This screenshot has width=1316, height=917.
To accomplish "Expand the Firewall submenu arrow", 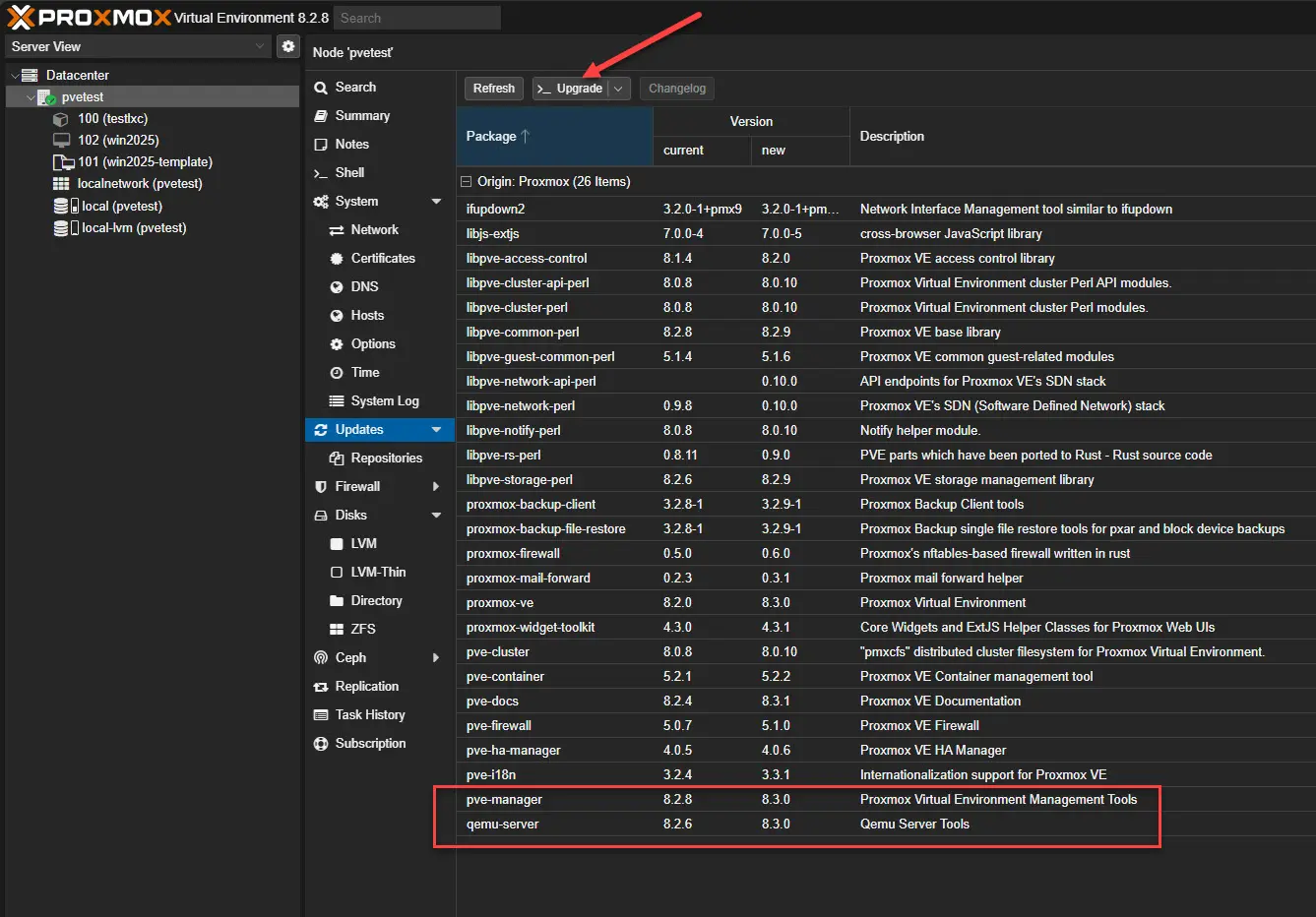I will [x=436, y=487].
